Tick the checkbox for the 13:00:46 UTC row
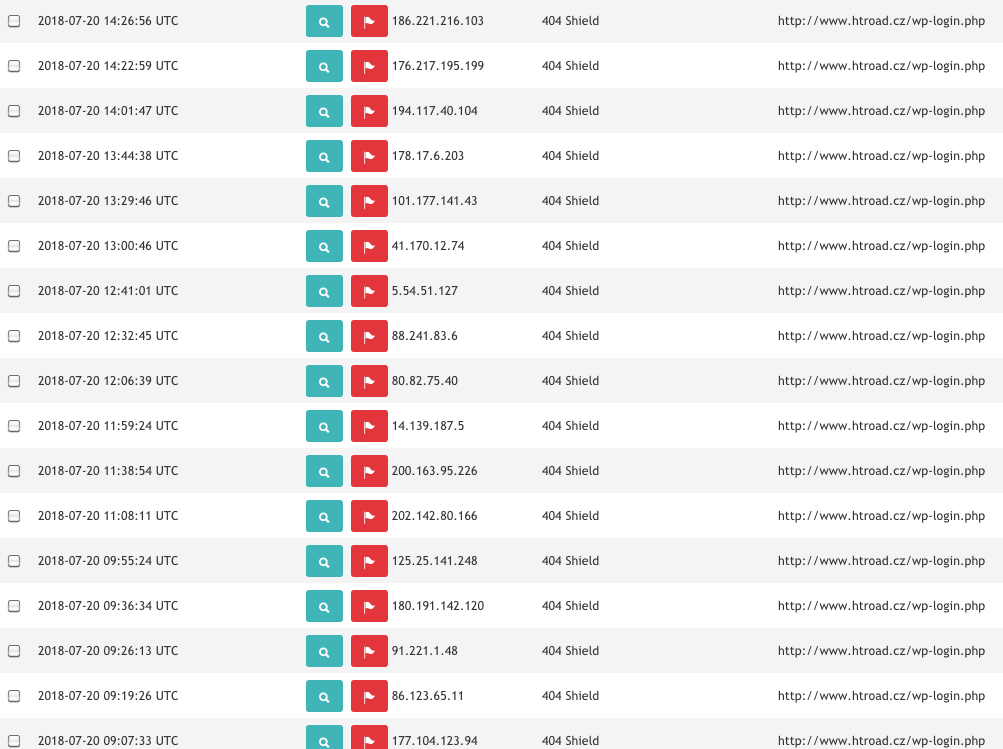The image size is (1003, 749). pyautogui.click(x=14, y=246)
